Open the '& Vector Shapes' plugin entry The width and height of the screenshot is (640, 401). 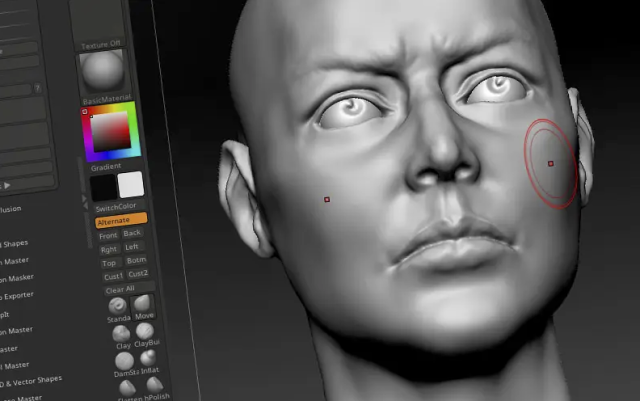coord(31,383)
